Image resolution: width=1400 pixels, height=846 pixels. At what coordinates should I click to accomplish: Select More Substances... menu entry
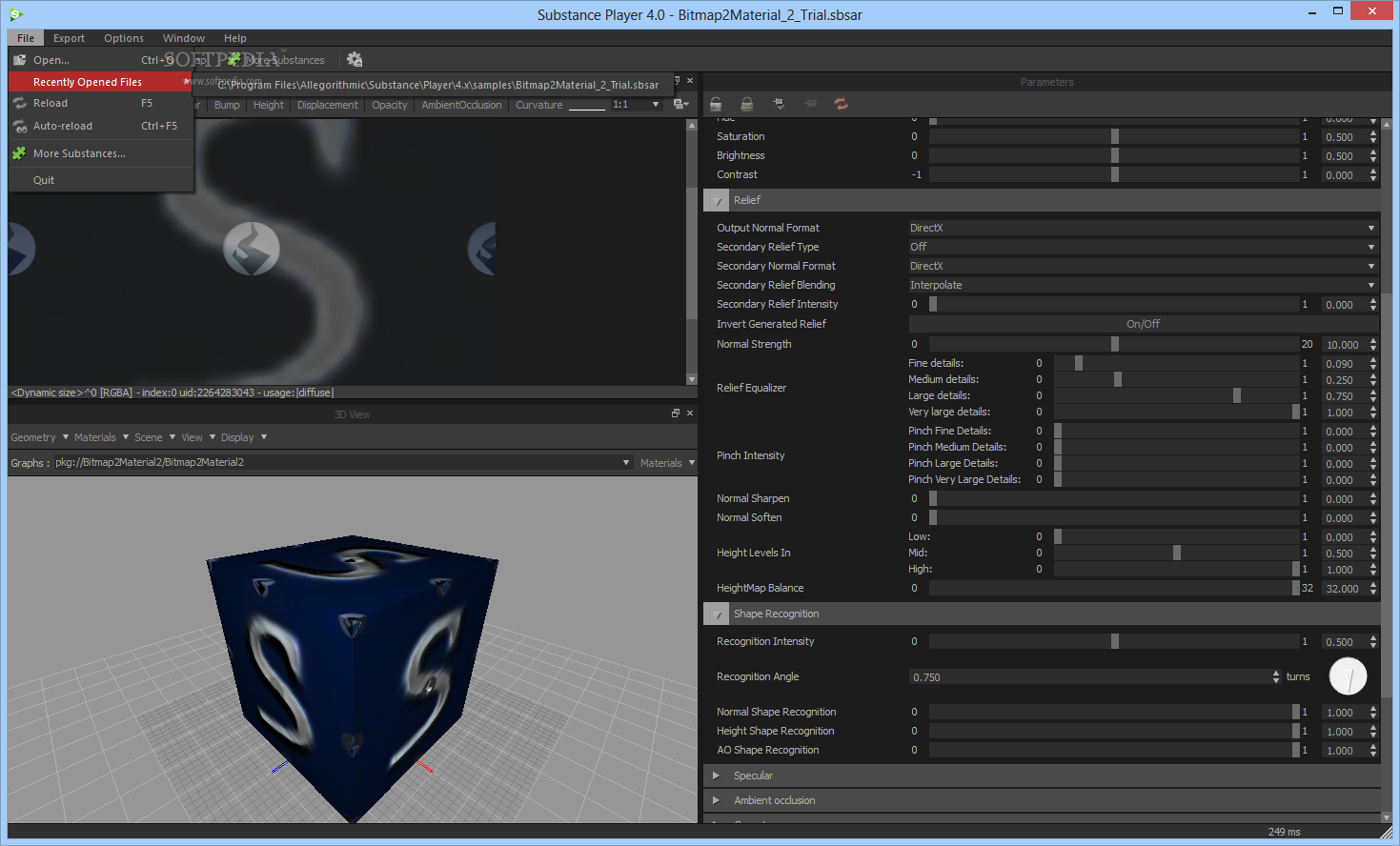[x=101, y=153]
